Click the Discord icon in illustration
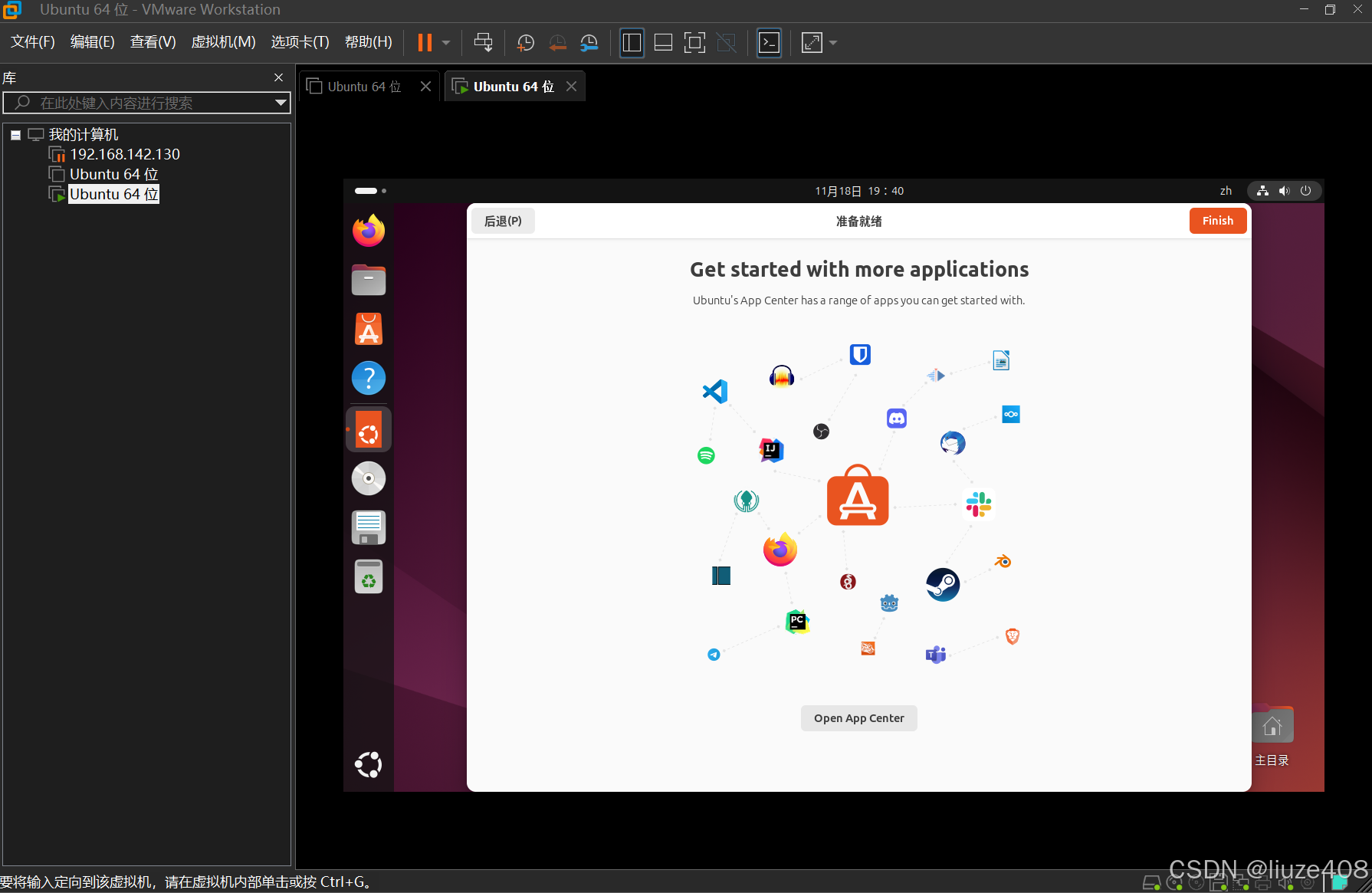 [897, 419]
